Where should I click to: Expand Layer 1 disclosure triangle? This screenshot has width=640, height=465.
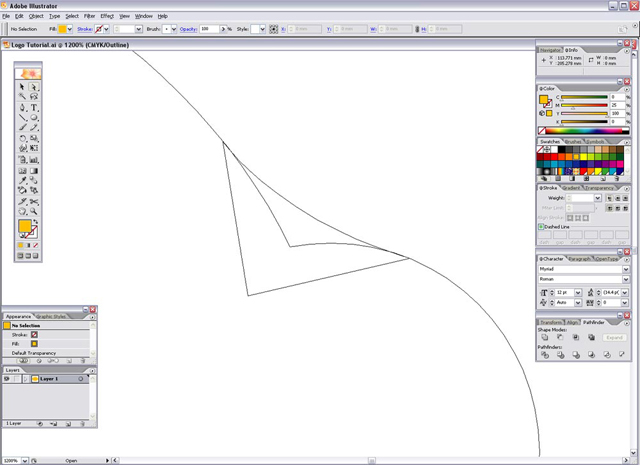pyautogui.click(x=26, y=379)
